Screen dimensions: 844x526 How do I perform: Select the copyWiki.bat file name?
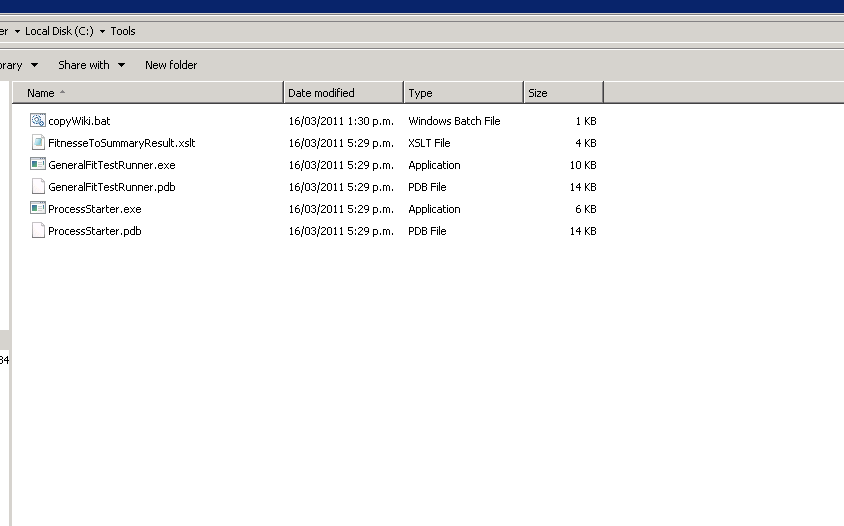[x=79, y=121]
